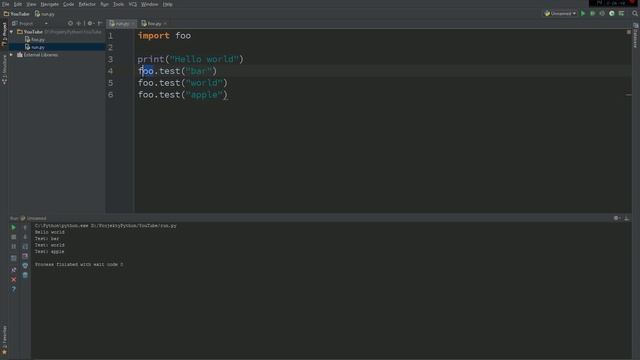Close the foo.py editor tab

coord(165,24)
